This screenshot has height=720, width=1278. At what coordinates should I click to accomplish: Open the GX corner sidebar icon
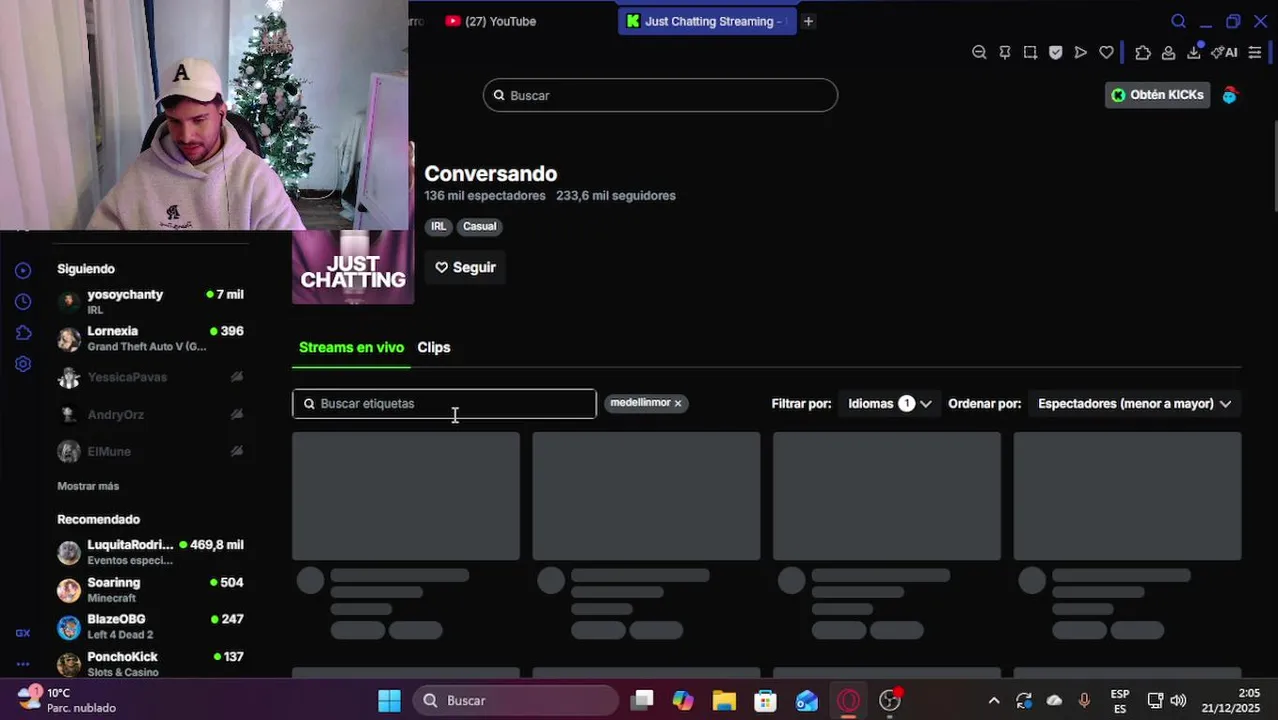pyautogui.click(x=23, y=633)
